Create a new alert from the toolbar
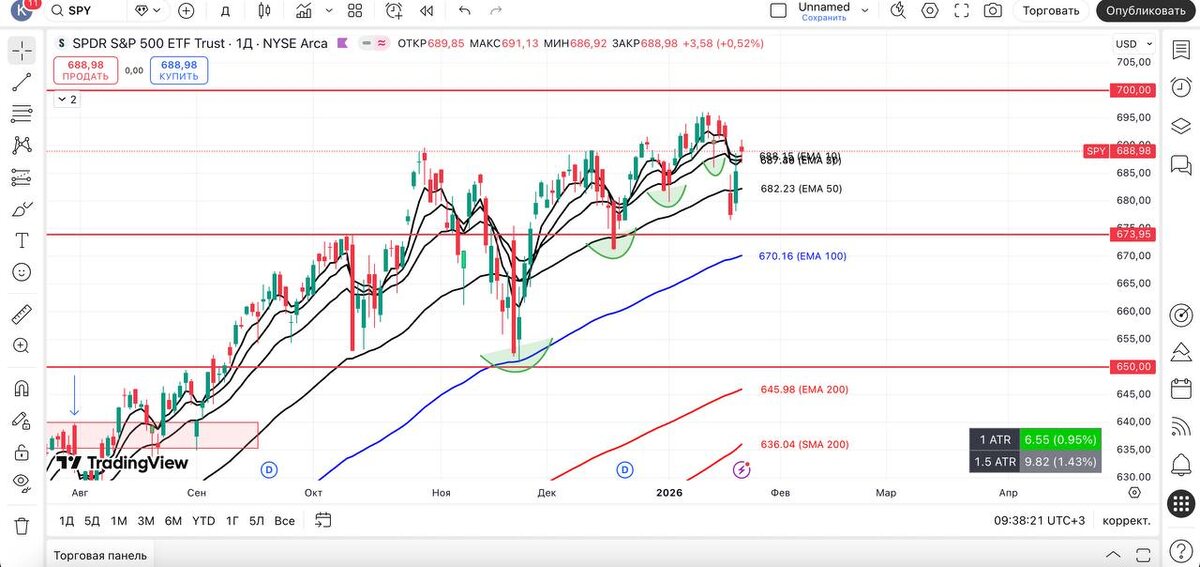 [x=394, y=11]
